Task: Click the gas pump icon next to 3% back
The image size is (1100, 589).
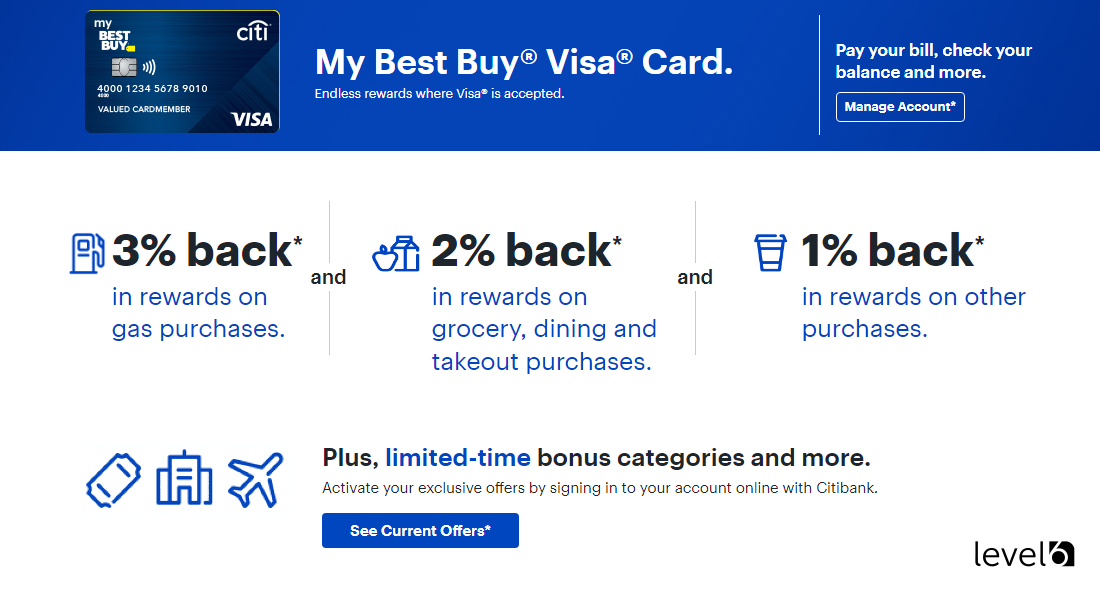Action: coord(88,252)
